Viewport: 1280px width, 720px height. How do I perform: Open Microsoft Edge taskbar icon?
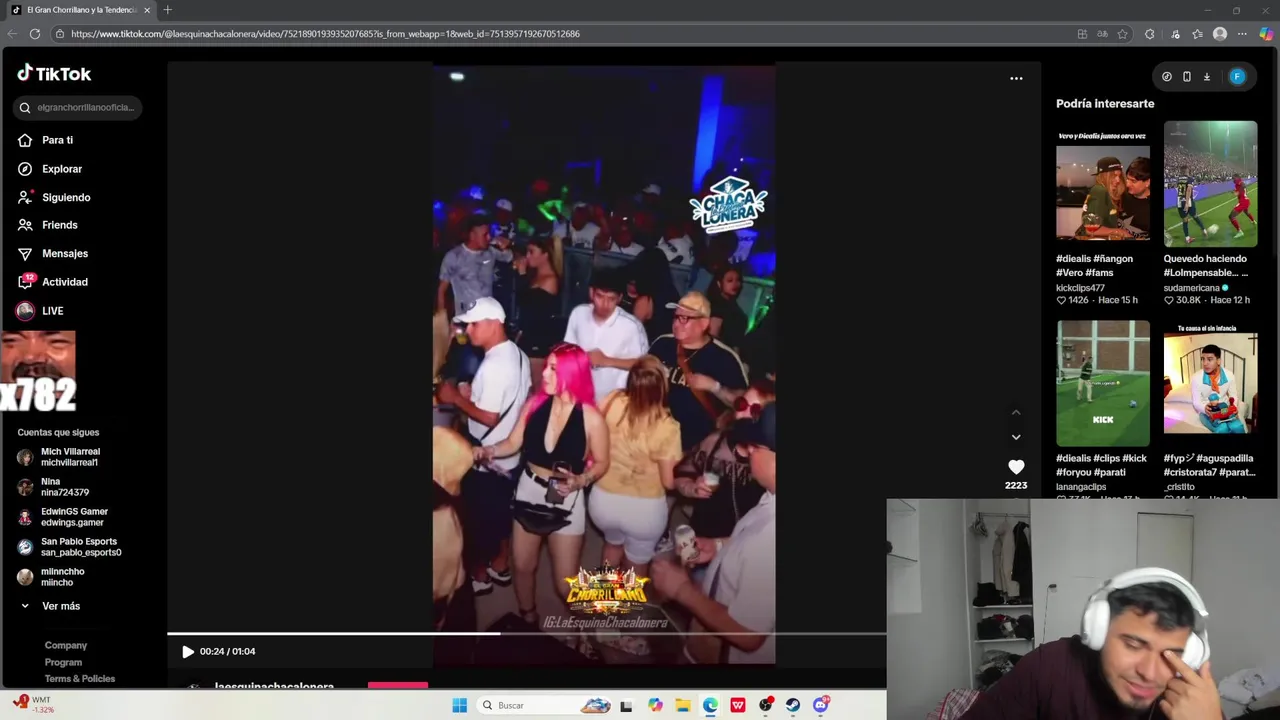(x=710, y=705)
